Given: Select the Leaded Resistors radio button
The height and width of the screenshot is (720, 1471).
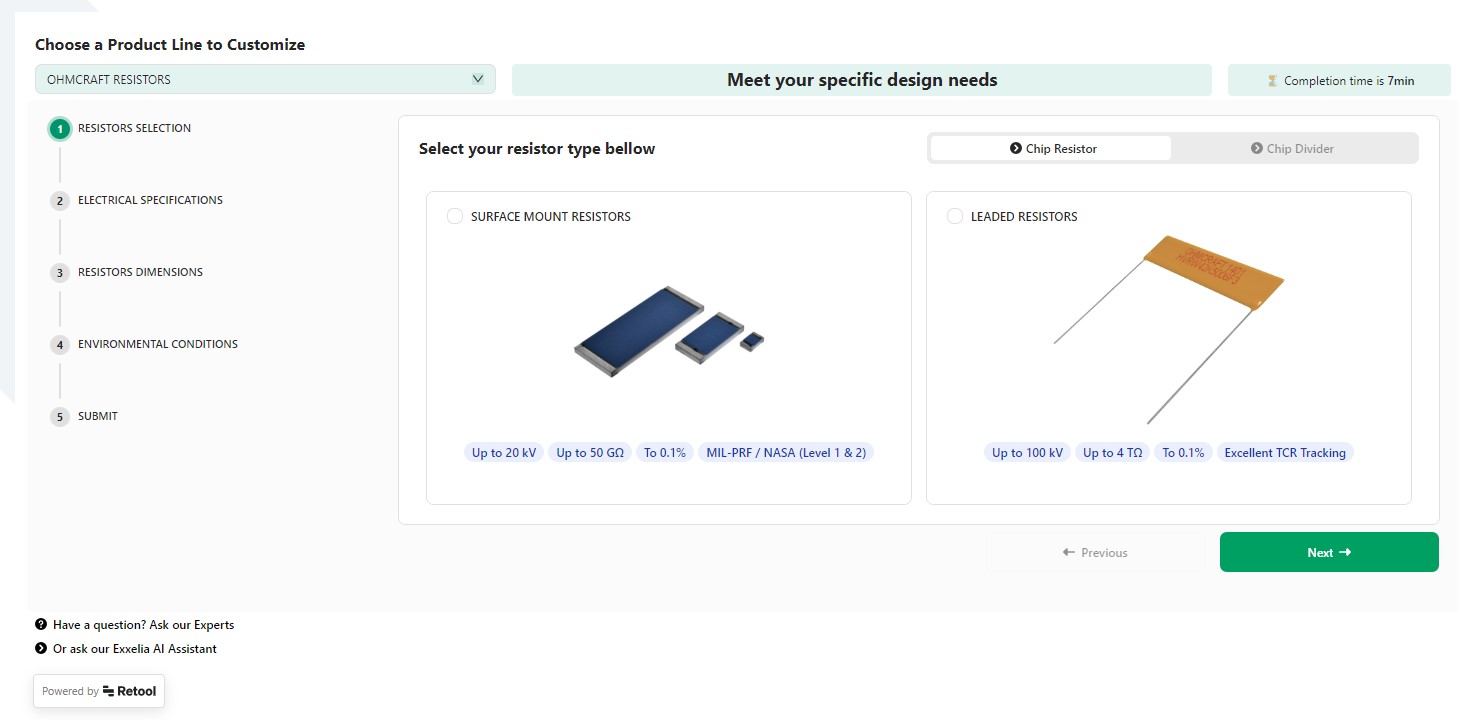Looking at the screenshot, I should [x=955, y=216].
